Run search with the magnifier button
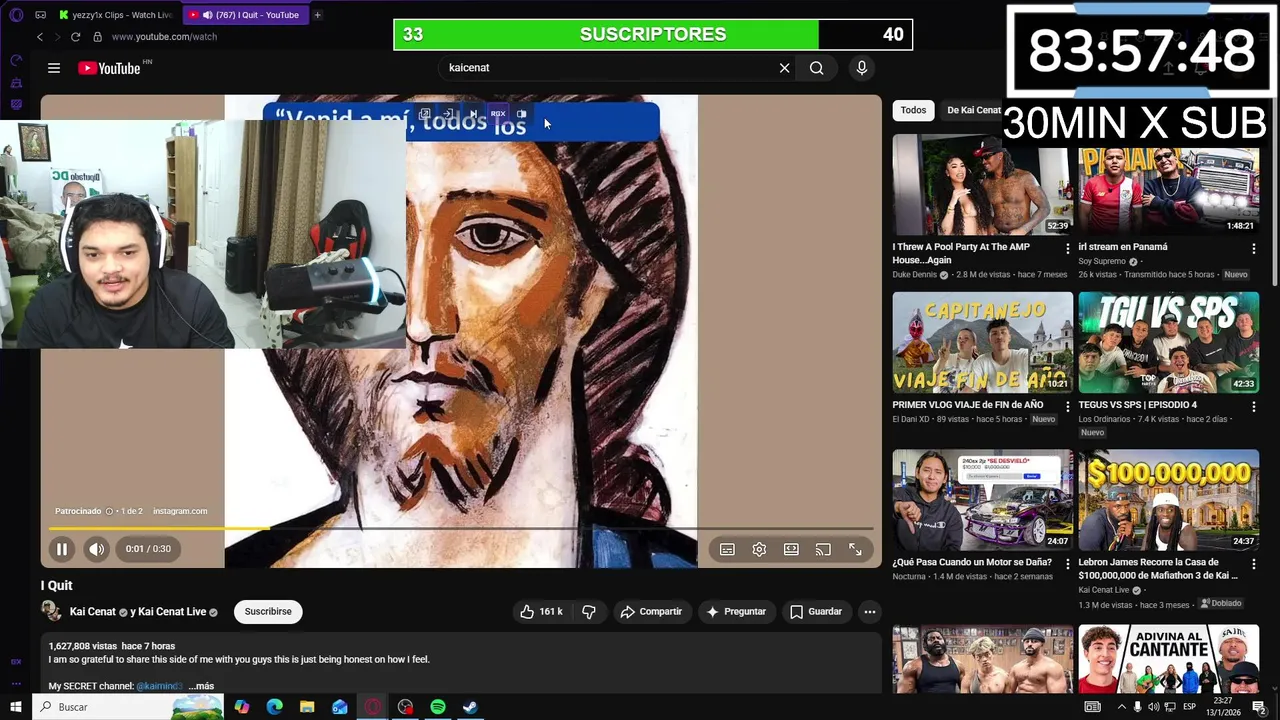 pyautogui.click(x=817, y=68)
